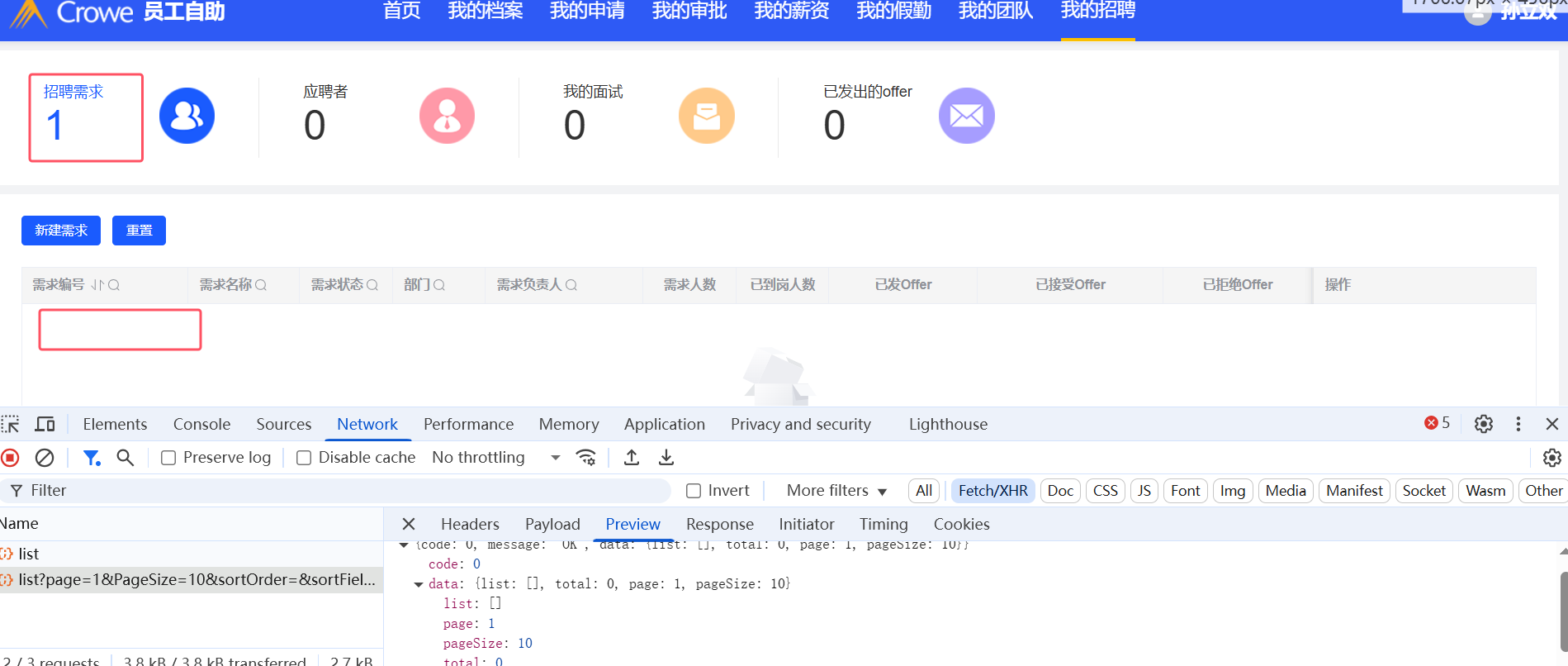The image size is (1568, 666).
Task: Expand the More filters dropdown
Action: point(836,491)
